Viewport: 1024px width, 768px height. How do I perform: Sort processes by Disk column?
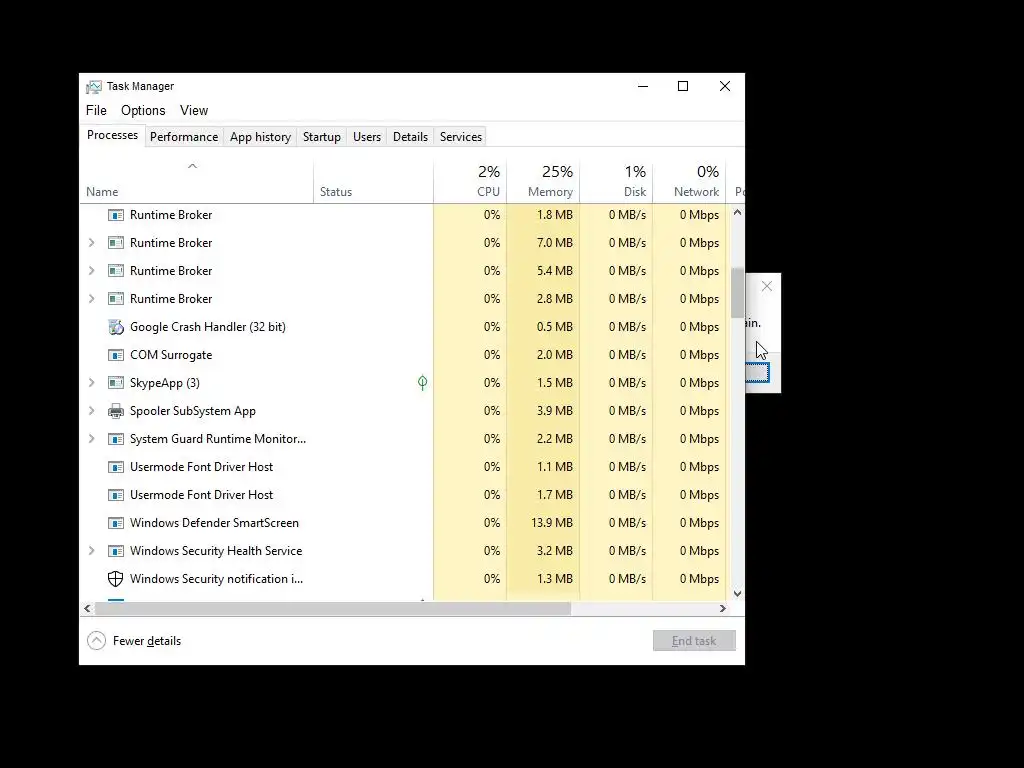pyautogui.click(x=616, y=181)
